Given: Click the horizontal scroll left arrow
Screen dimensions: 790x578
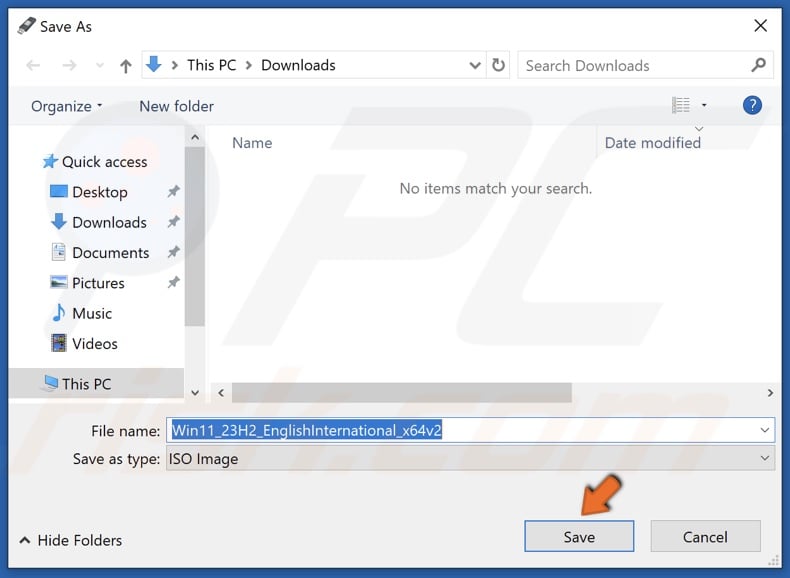Looking at the screenshot, I should tap(221, 393).
